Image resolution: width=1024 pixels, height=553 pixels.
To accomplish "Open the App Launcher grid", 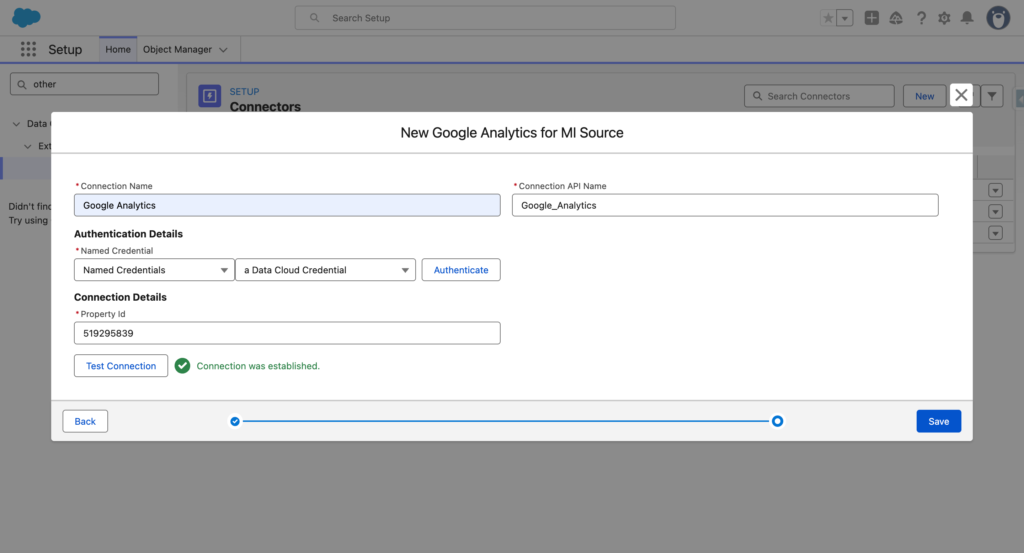I will coord(28,50).
